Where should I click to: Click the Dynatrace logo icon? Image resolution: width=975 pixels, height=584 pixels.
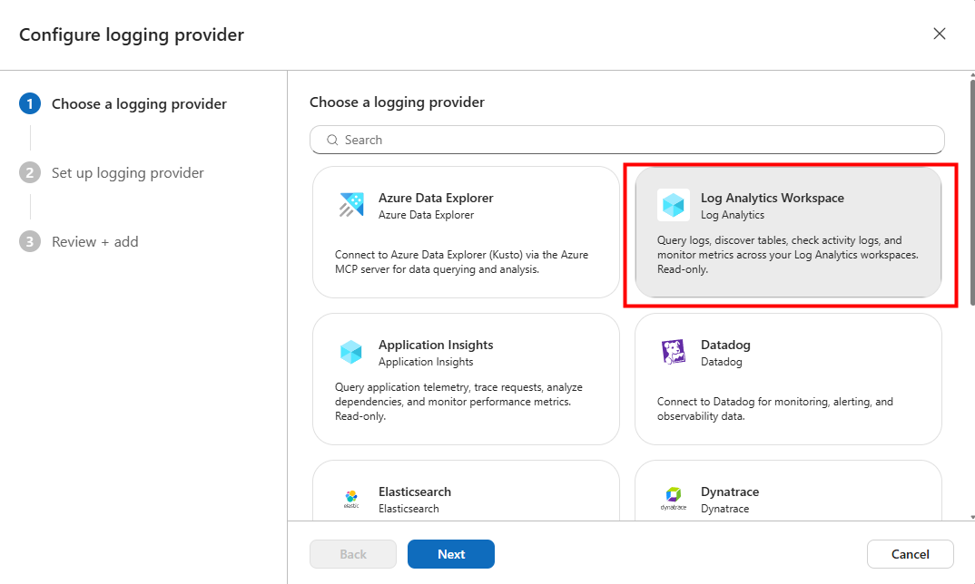(x=673, y=499)
